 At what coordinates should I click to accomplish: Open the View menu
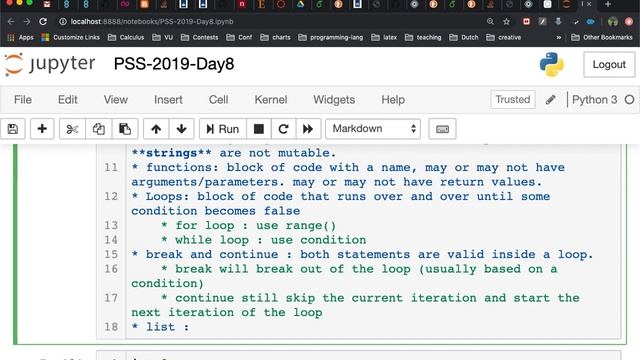pyautogui.click(x=116, y=100)
